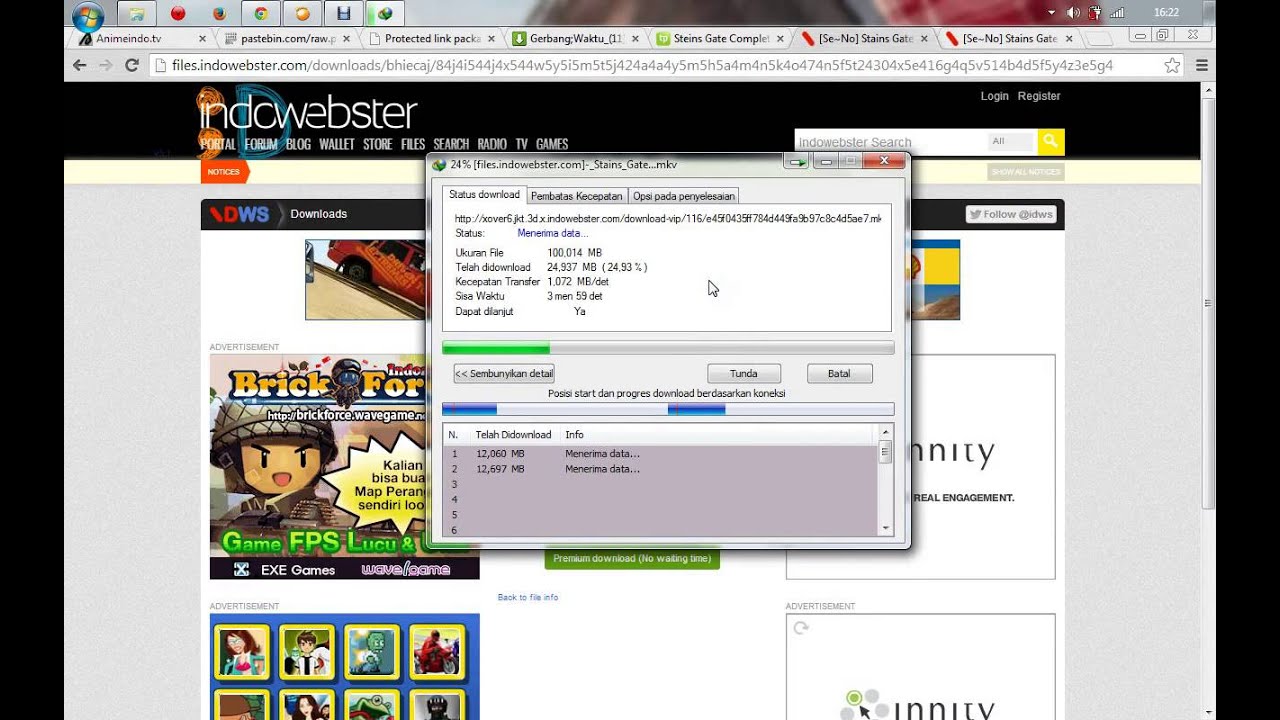Close the Animeindo.tv tab
1280x720 pixels.
(202, 39)
